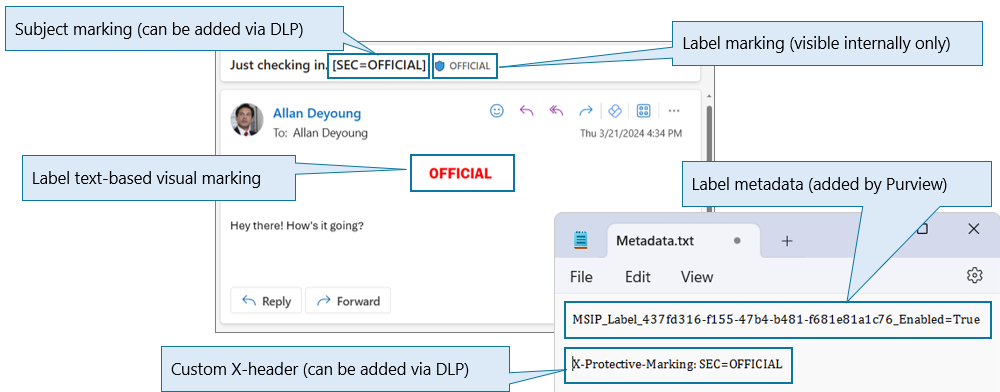Open the Apps grid icon in message toolbar

(643, 111)
